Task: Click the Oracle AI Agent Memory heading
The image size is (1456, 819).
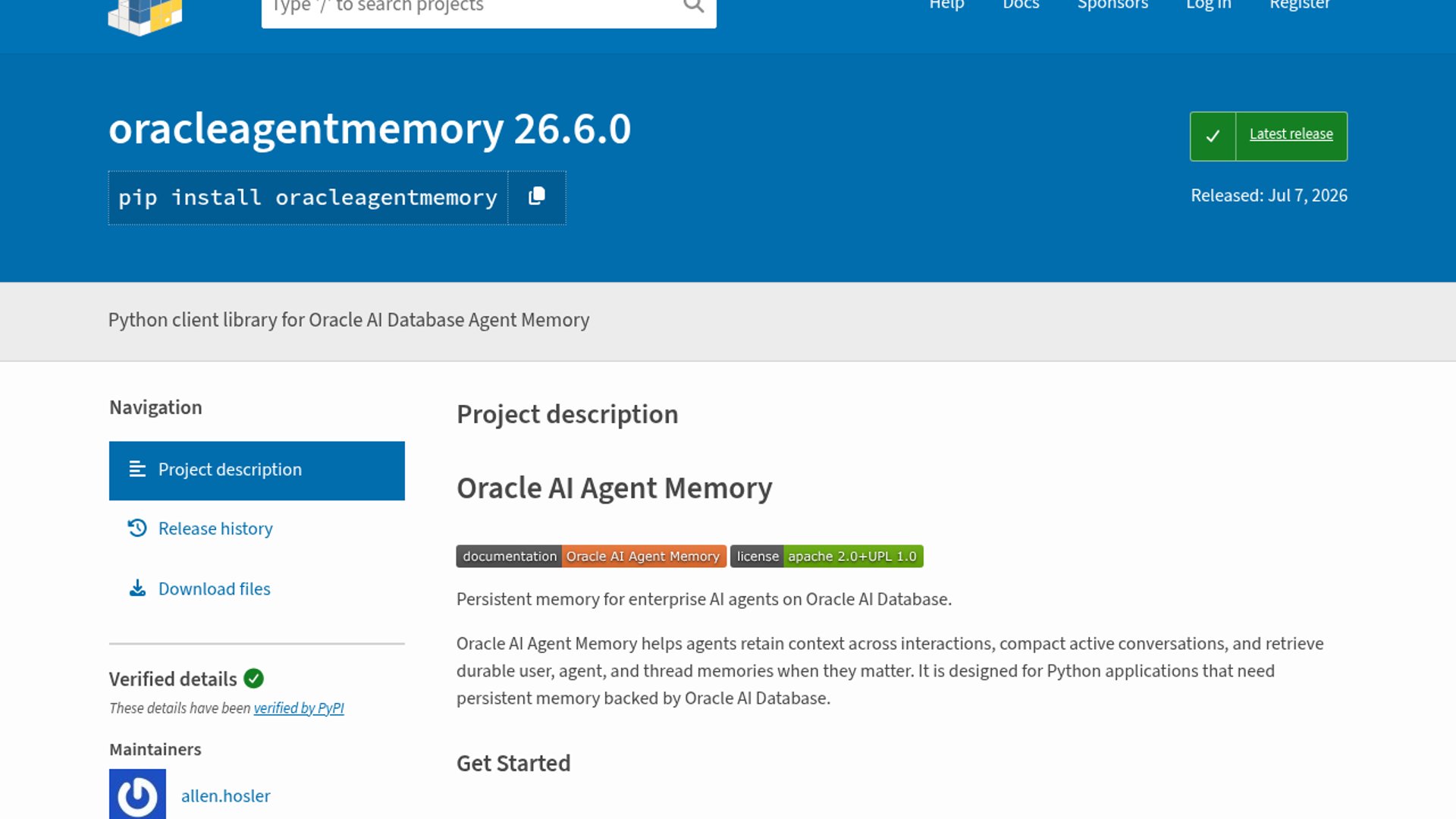Action: (614, 488)
